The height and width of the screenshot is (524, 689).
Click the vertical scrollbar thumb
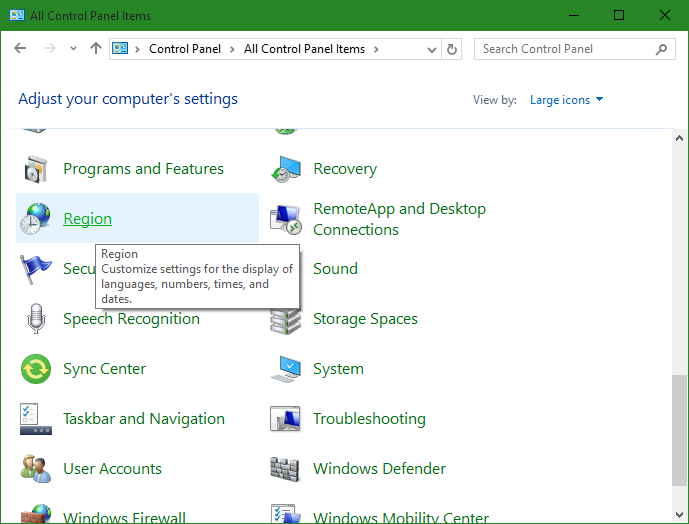[679, 430]
